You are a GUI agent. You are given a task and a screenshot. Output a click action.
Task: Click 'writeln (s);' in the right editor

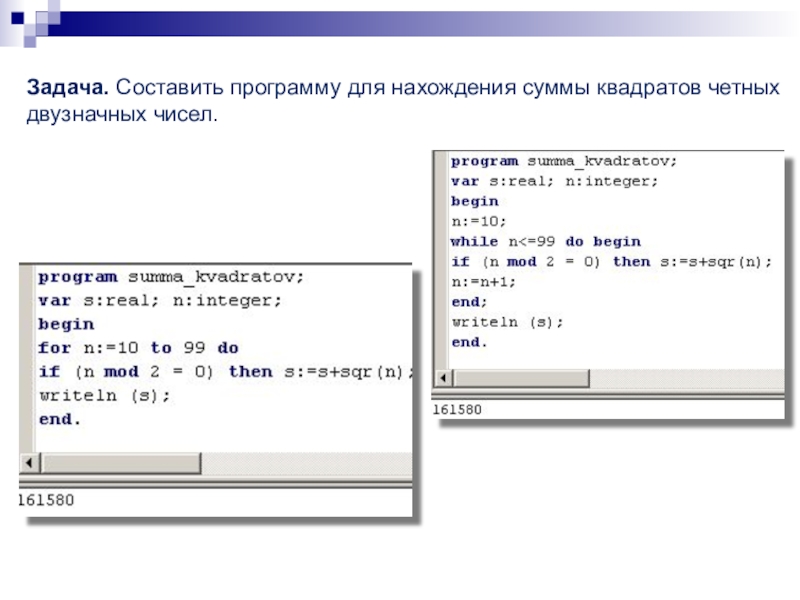click(x=507, y=322)
